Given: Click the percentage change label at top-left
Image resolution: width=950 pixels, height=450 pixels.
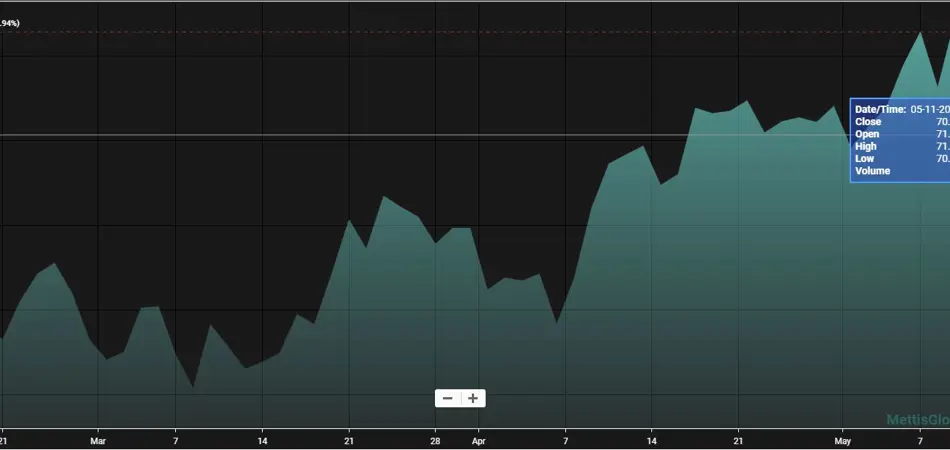Looking at the screenshot, I should click(10, 23).
